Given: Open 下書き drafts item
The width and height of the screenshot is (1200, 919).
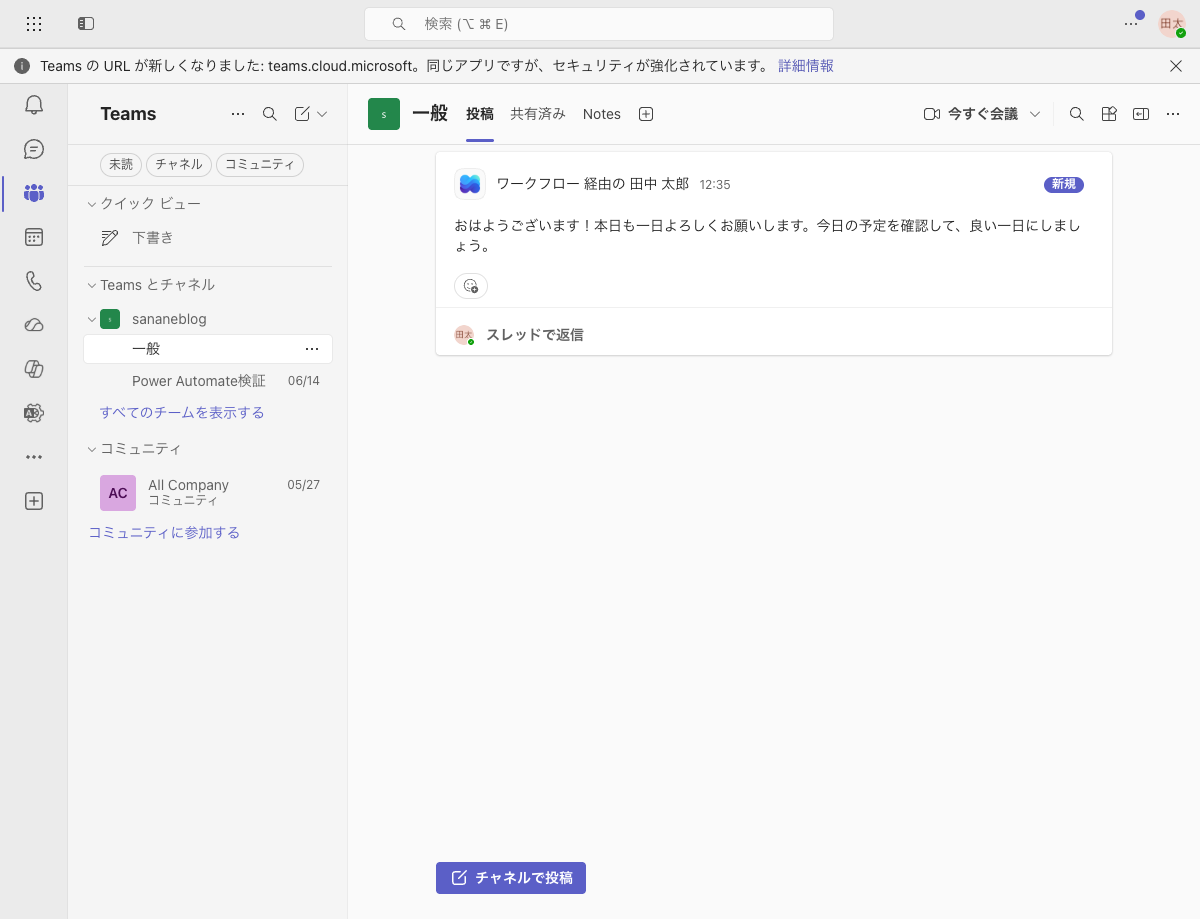Looking at the screenshot, I should (x=208, y=238).
